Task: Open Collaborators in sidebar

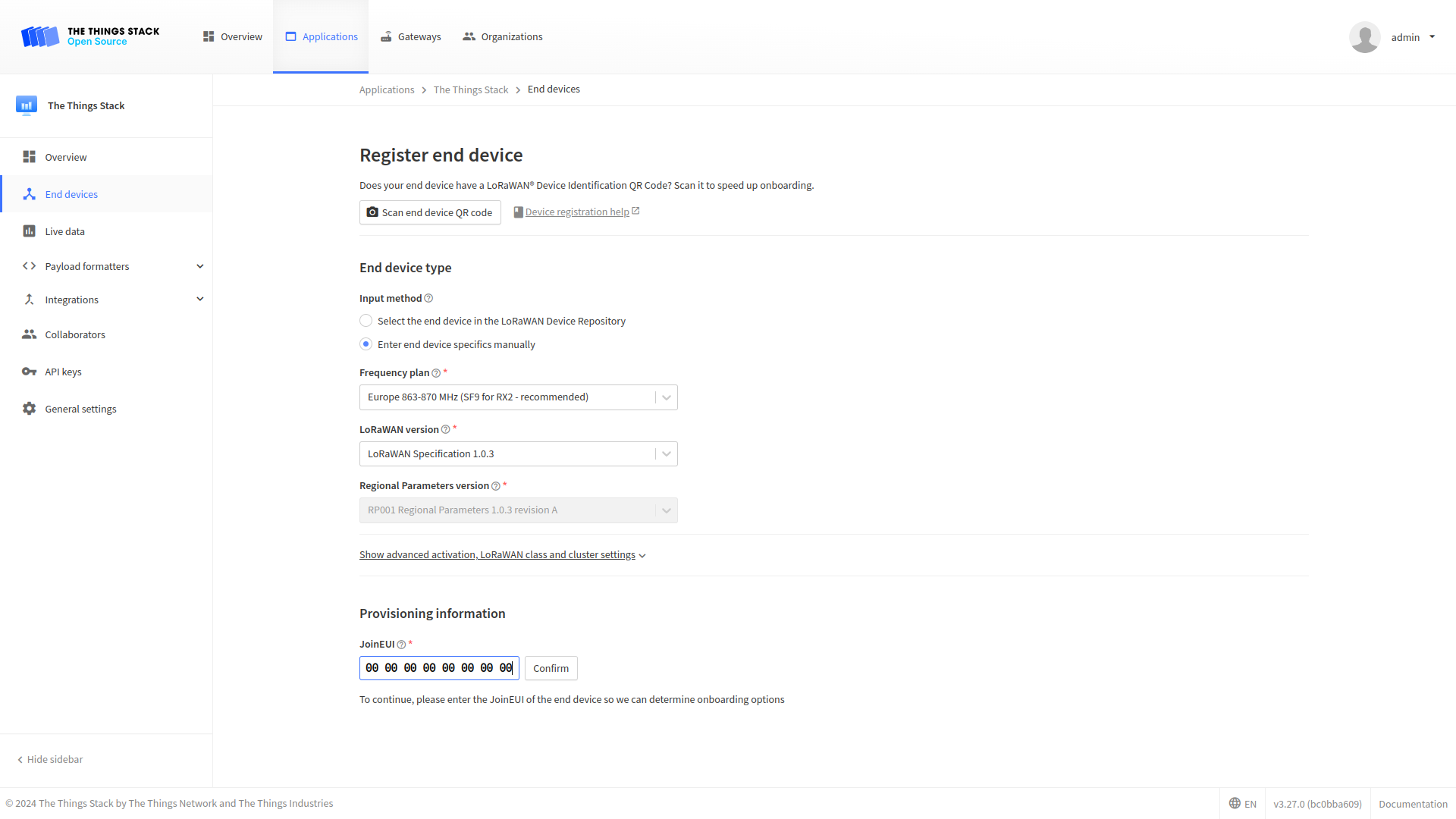Action: point(106,334)
